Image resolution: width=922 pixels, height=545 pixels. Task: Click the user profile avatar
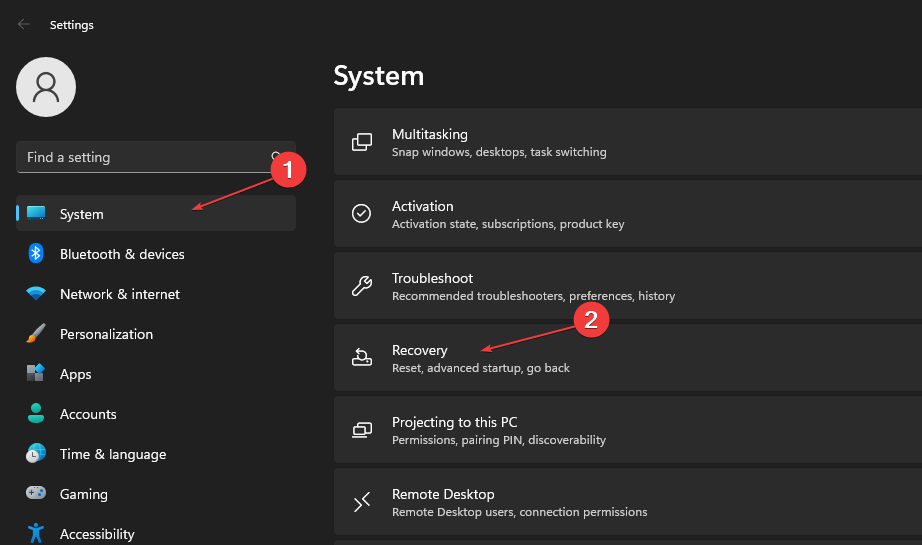(x=46, y=87)
